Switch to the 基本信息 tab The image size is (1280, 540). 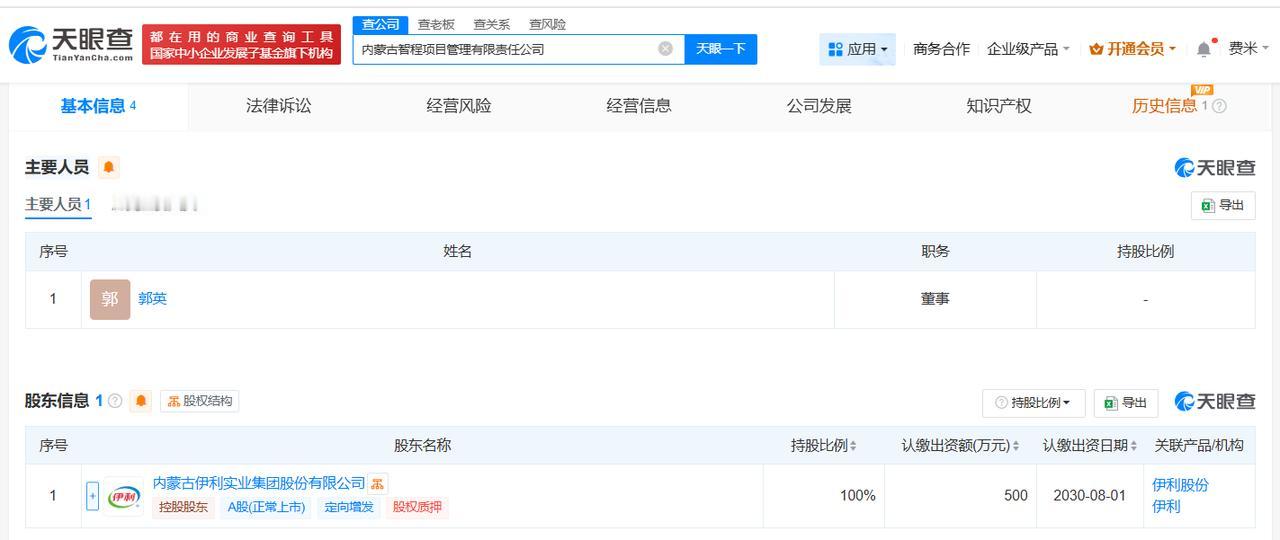[98, 106]
